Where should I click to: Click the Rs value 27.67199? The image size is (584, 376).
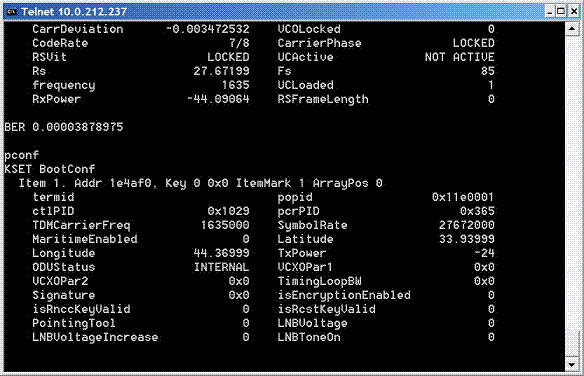click(x=221, y=71)
